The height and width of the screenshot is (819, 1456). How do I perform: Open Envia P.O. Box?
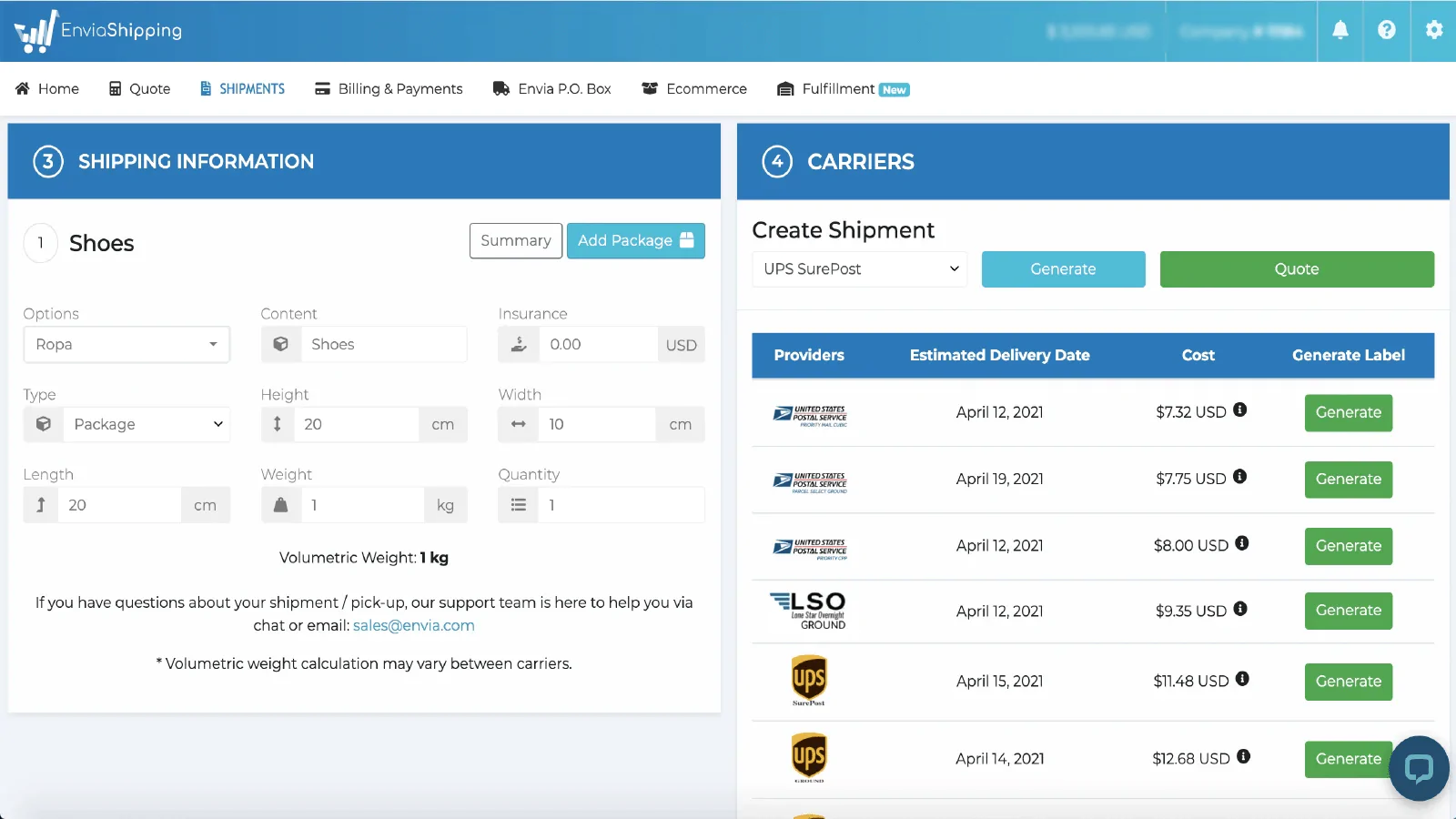pos(551,89)
